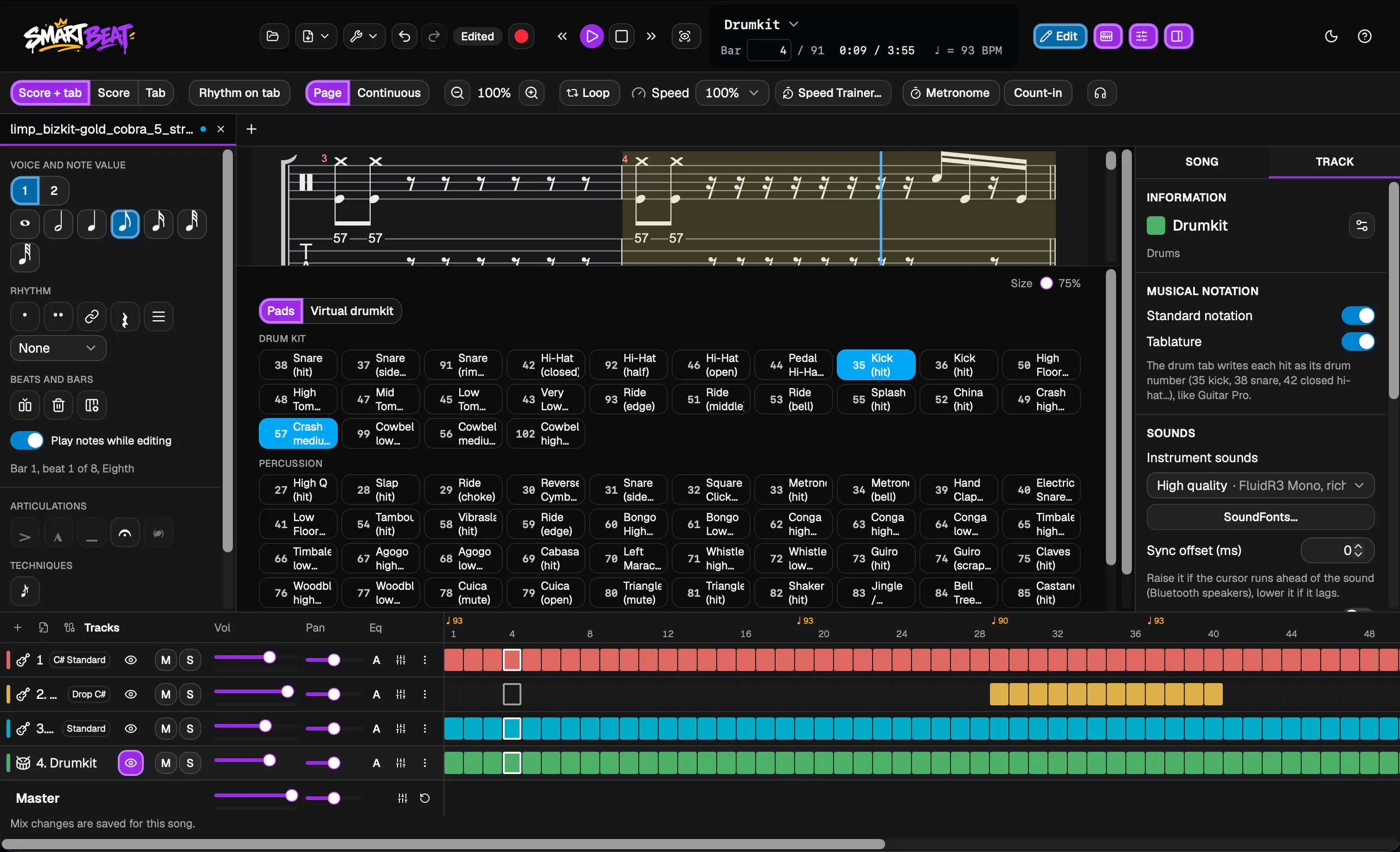The image size is (1400, 852).
Task: Click the undo arrow icon
Action: click(404, 36)
